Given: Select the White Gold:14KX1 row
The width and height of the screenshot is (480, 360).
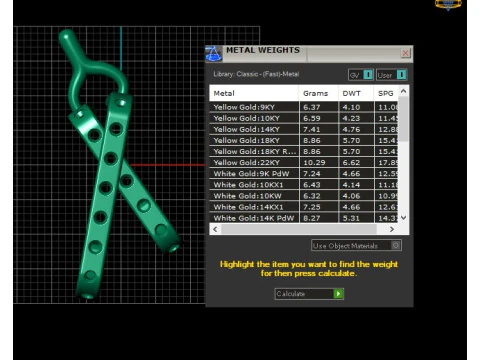Looking at the screenshot, I should tap(304, 207).
